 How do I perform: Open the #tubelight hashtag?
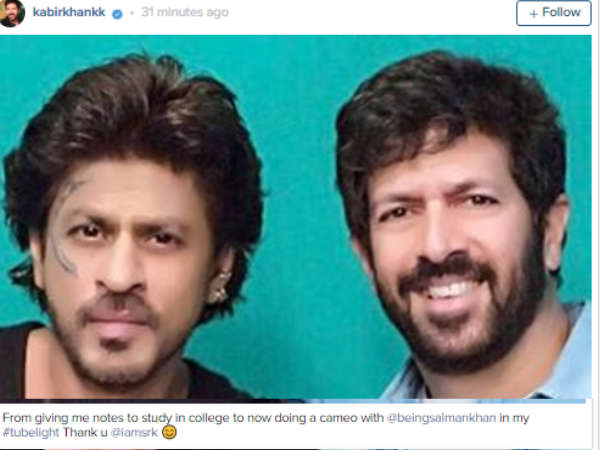click(x=31, y=432)
